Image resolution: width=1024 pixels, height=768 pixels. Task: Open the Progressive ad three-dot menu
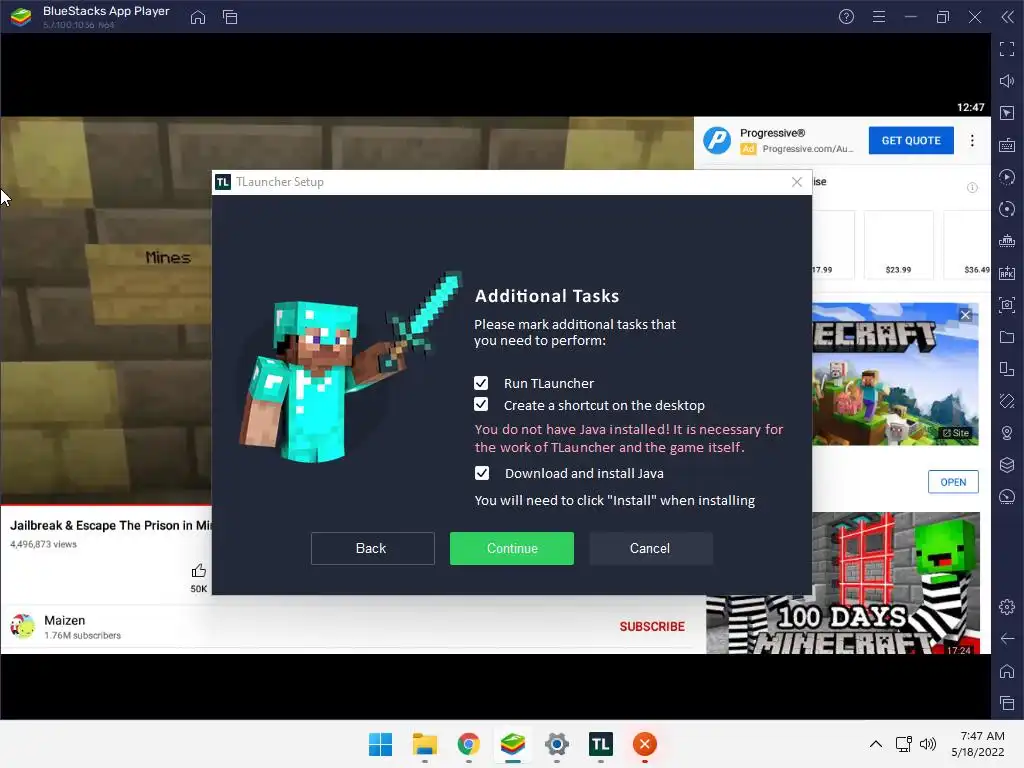972,140
